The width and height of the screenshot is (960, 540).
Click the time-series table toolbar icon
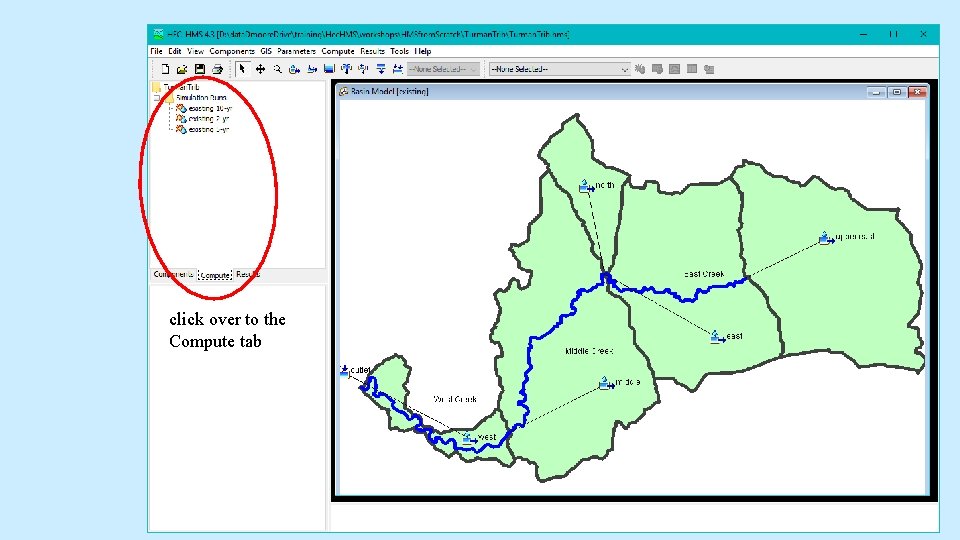709,69
